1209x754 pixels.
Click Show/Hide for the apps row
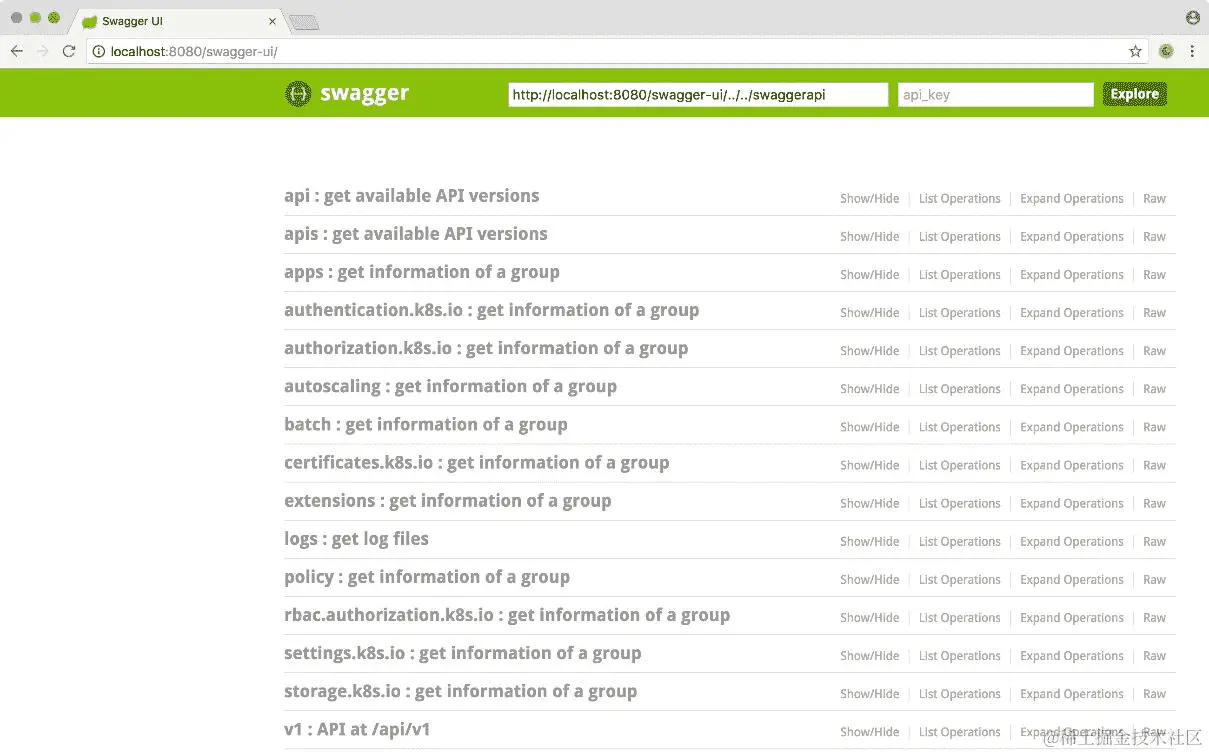tap(869, 275)
